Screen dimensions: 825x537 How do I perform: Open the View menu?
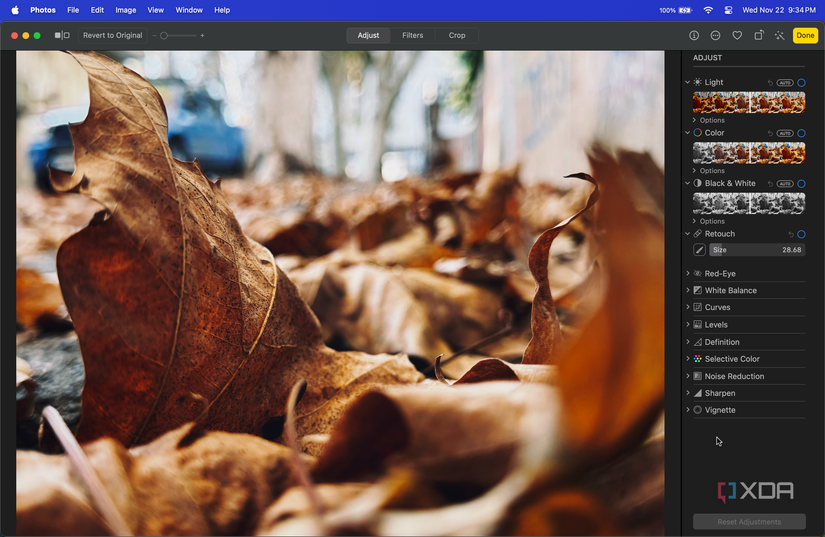pyautogui.click(x=155, y=10)
